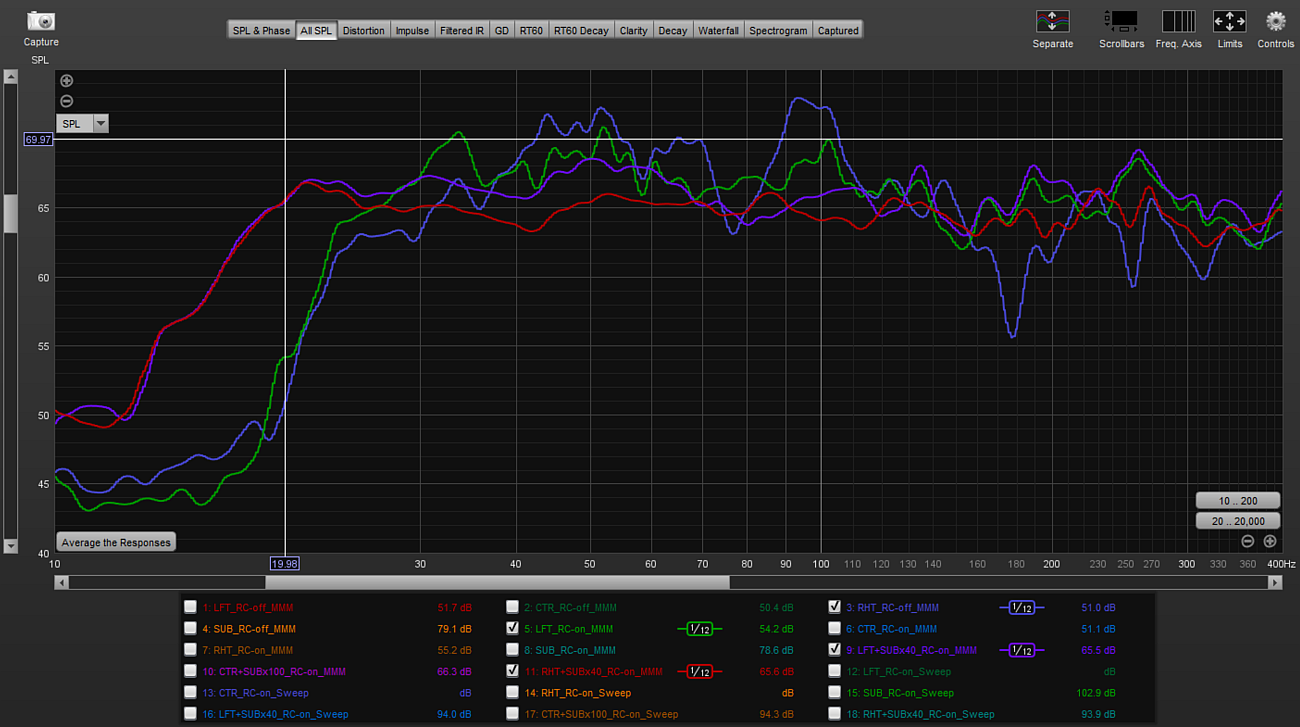The height and width of the screenshot is (727, 1300).
Task: Switch to the Distortion tab
Action: pyautogui.click(x=363, y=30)
